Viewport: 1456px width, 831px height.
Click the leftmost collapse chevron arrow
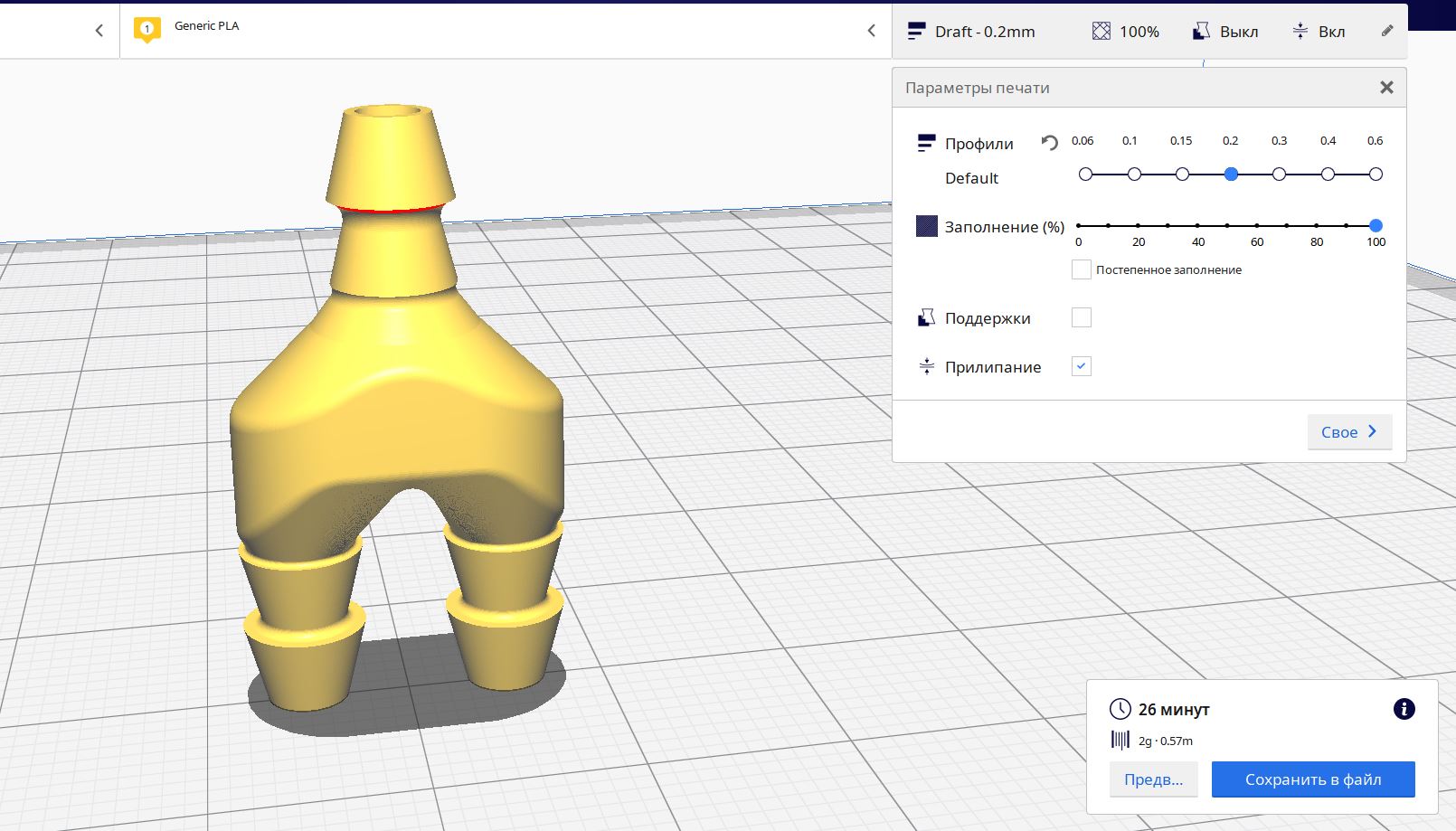(99, 31)
